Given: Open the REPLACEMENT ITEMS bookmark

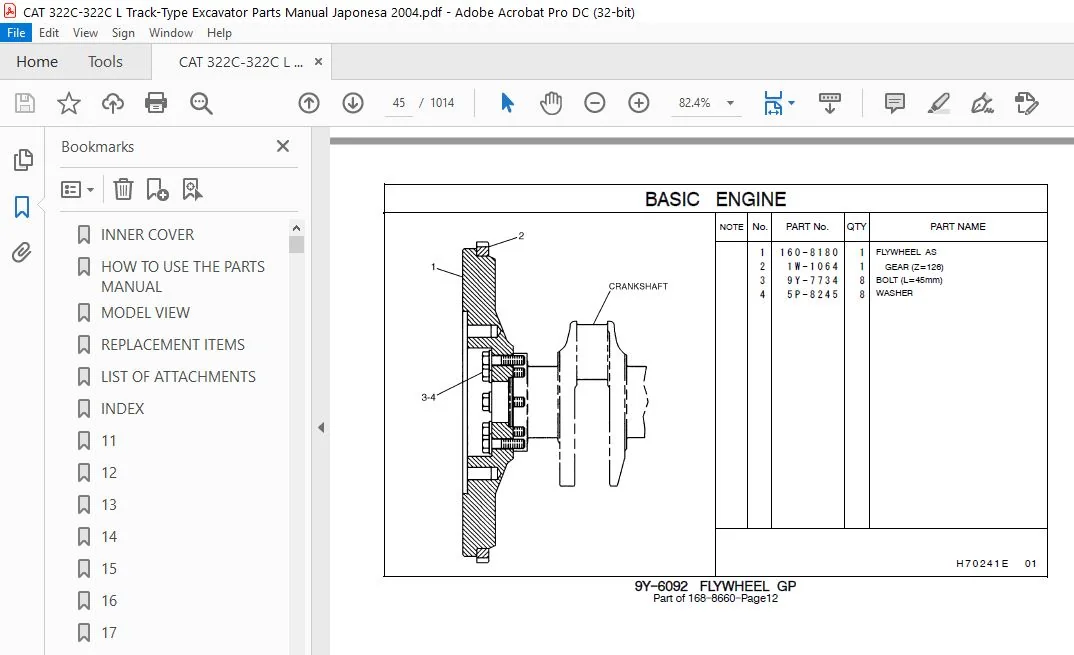Looking at the screenshot, I should 173,345.
